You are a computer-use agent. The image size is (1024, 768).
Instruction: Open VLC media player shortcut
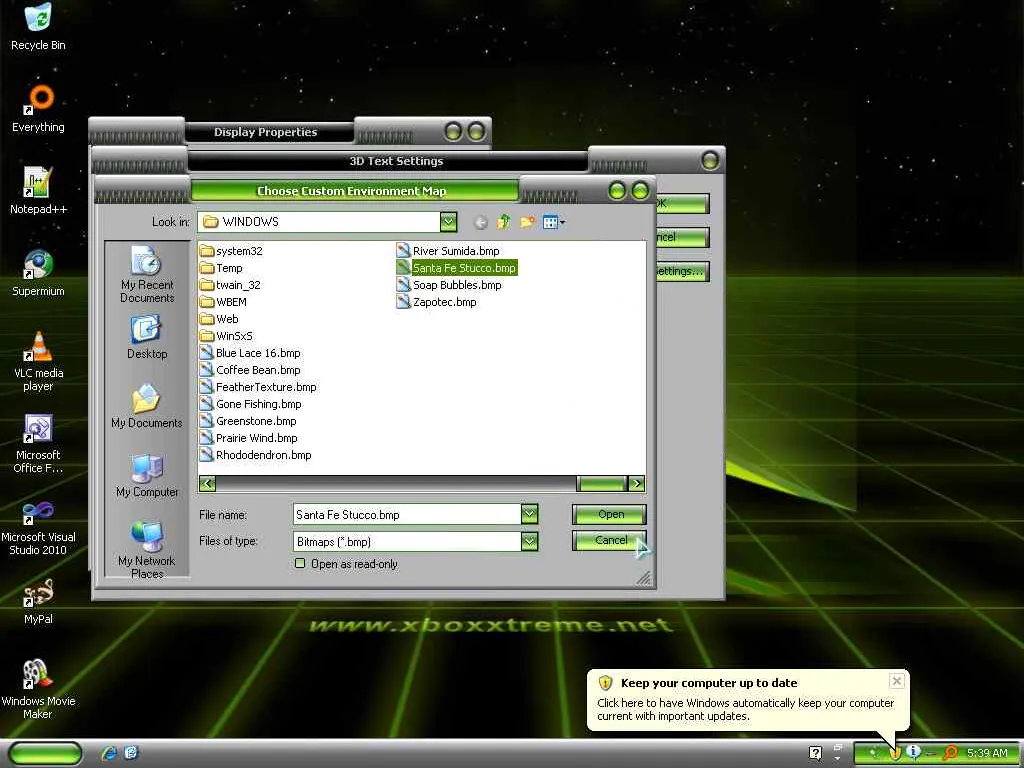coord(38,361)
